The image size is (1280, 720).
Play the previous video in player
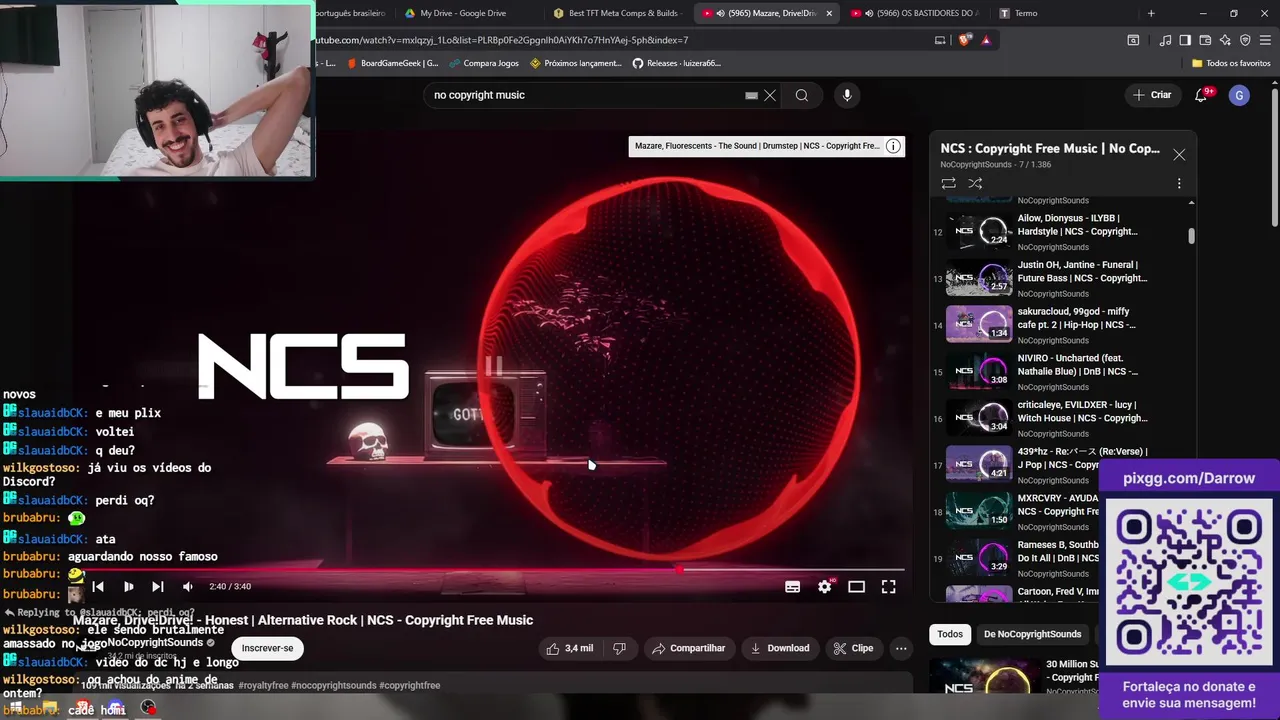(98, 587)
